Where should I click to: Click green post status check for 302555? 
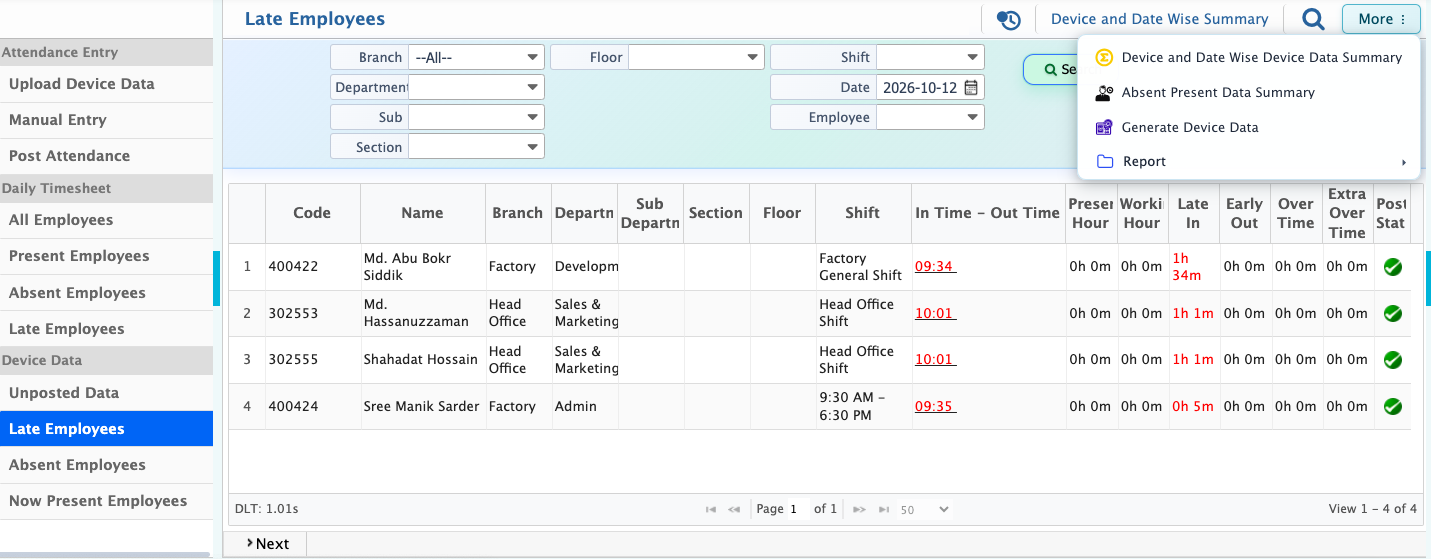click(1392, 360)
